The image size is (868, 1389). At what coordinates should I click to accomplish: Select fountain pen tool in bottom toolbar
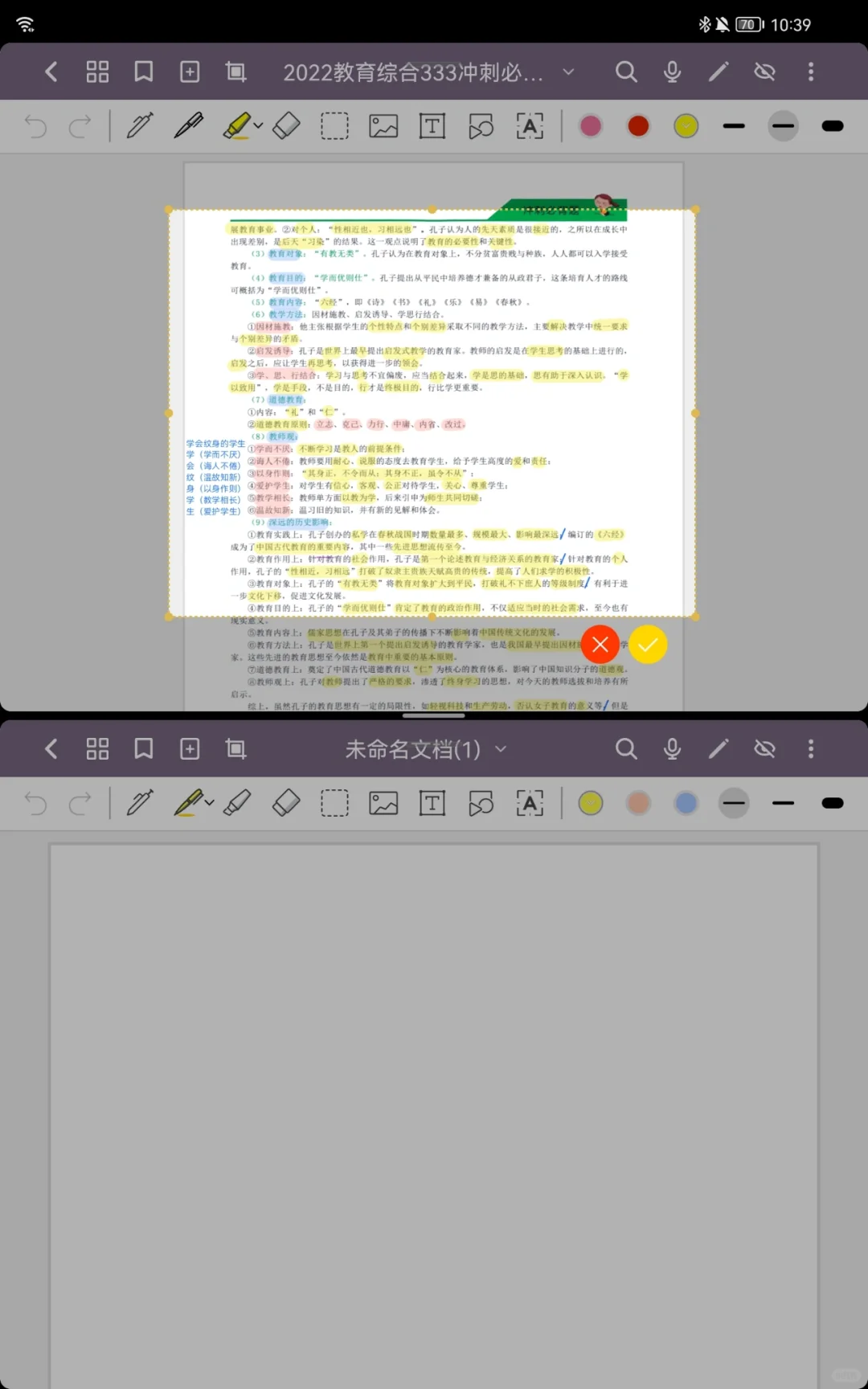[188, 803]
